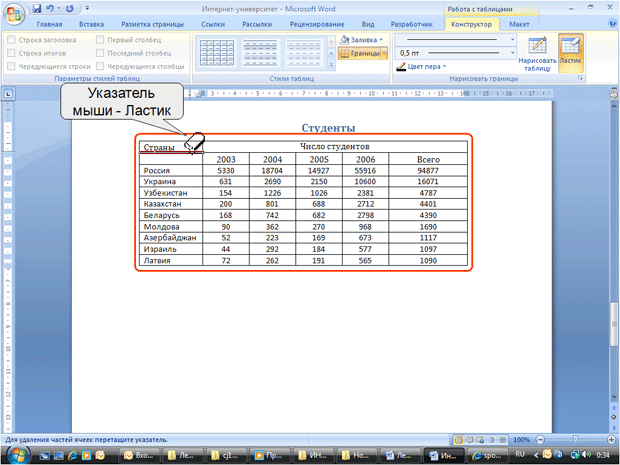The height and width of the screenshot is (465, 620).
Task: Open the Office round button menu
Action: pos(14,13)
